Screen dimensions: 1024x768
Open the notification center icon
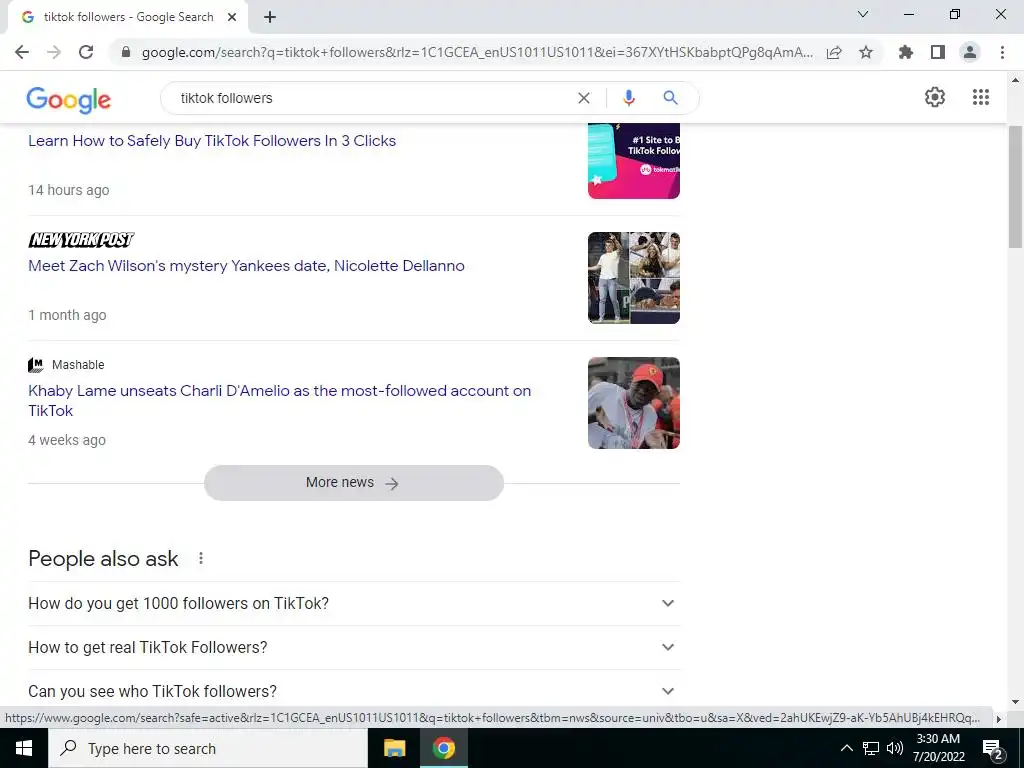click(993, 749)
